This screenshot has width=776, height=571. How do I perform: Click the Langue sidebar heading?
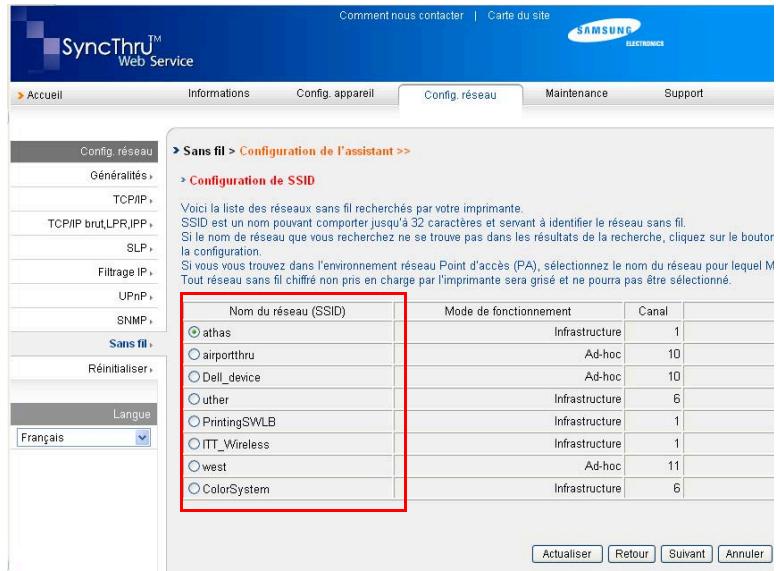pos(84,414)
